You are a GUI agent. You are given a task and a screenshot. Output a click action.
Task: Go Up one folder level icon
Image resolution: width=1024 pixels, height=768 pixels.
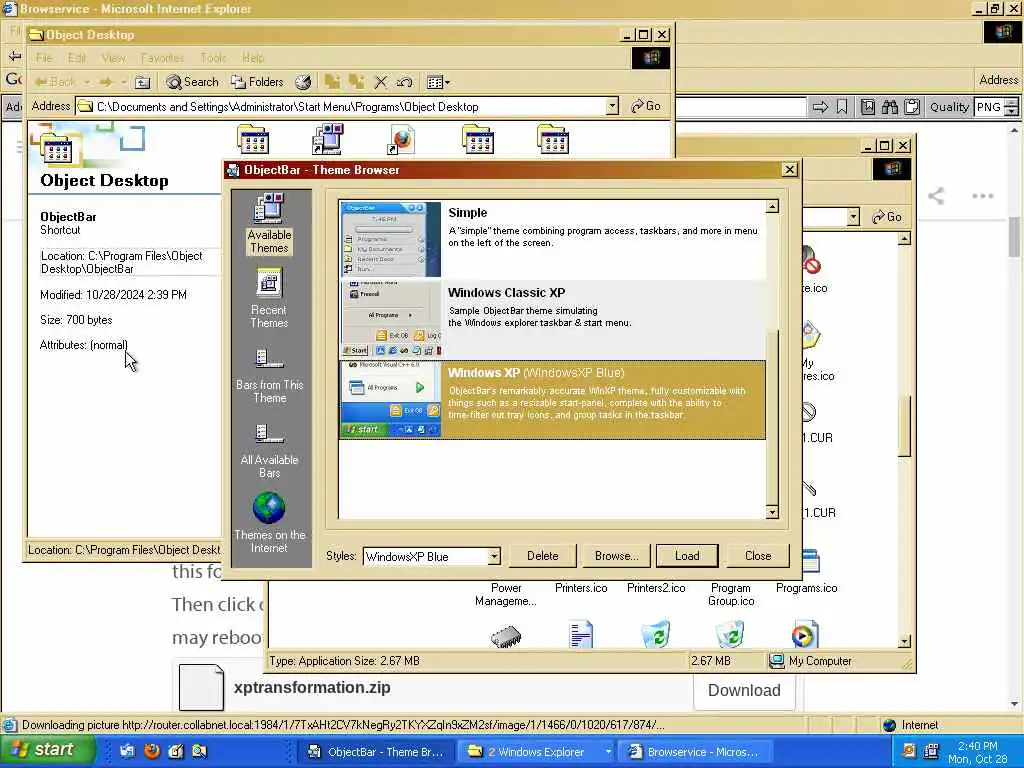coord(142,82)
